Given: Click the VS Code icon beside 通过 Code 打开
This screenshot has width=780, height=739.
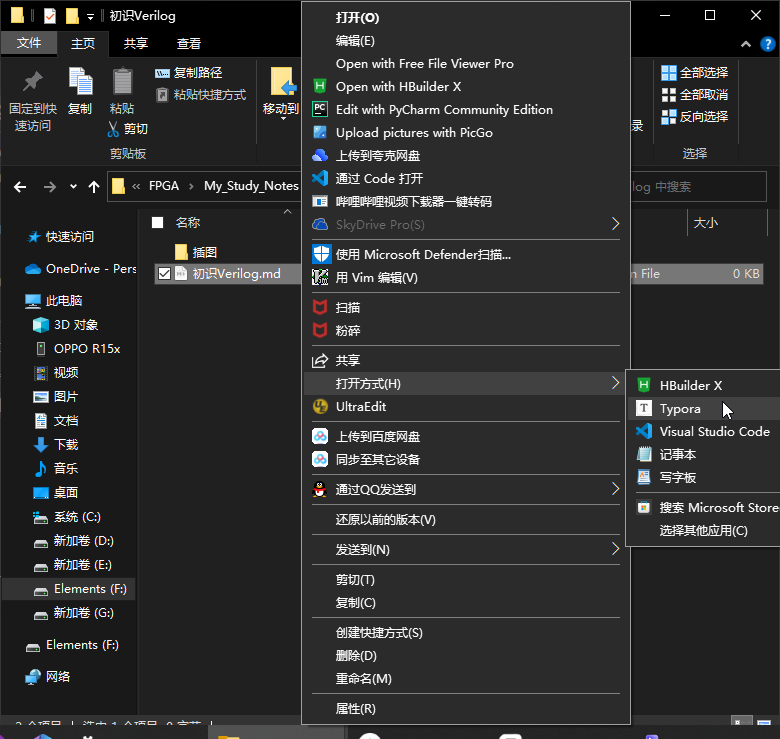Looking at the screenshot, I should (x=320, y=179).
